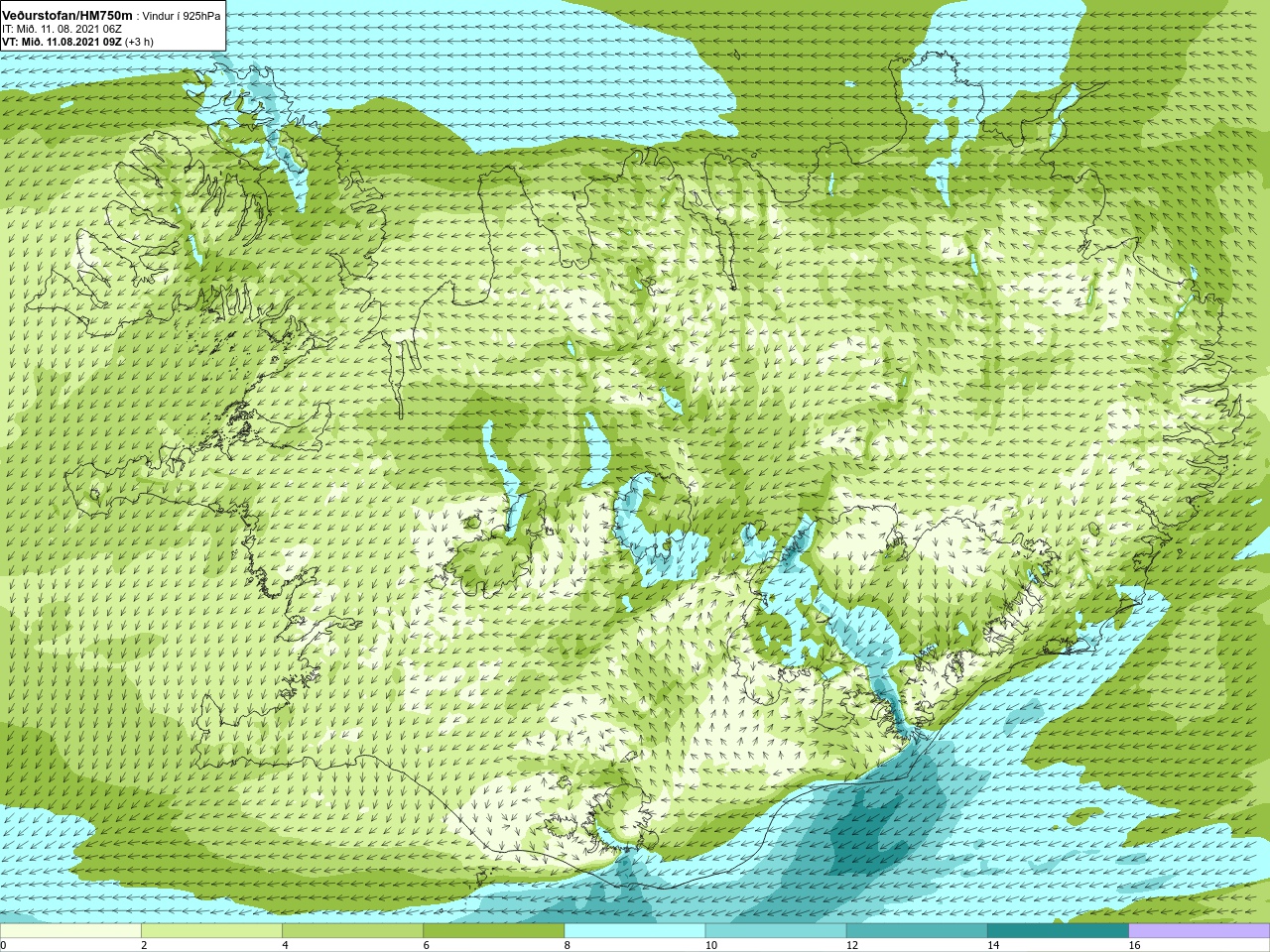Select the pale teal 10–12 legend swatch
1270x952 pixels.
[x=775, y=931]
